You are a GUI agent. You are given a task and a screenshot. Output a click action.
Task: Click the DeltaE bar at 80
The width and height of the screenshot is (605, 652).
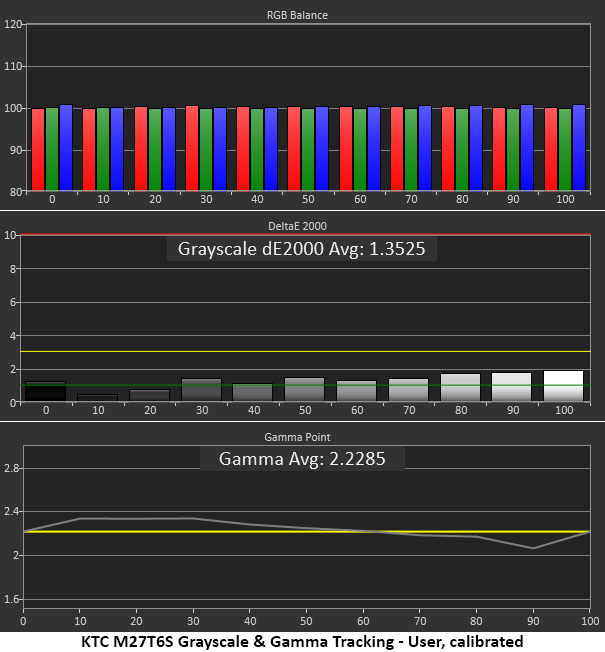[x=460, y=387]
